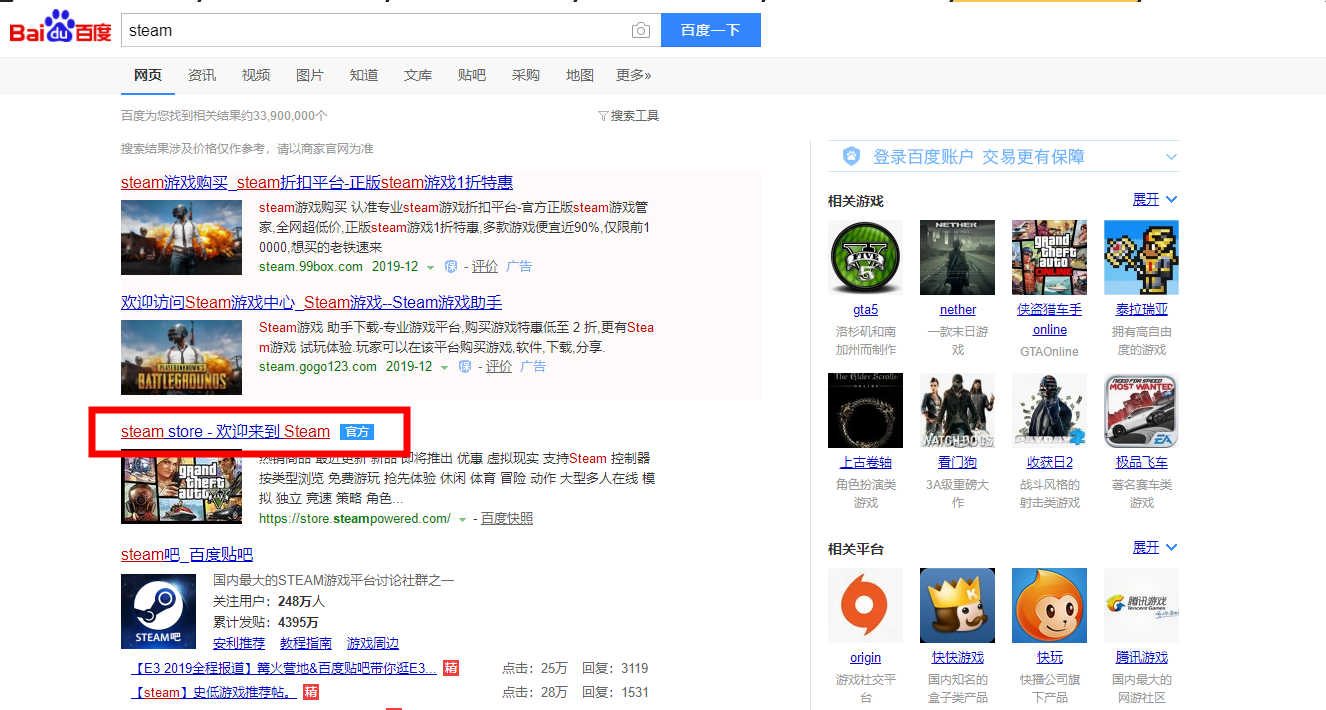The image size is (1326, 710).
Task: Open the 教程指南 link
Action: [x=306, y=643]
